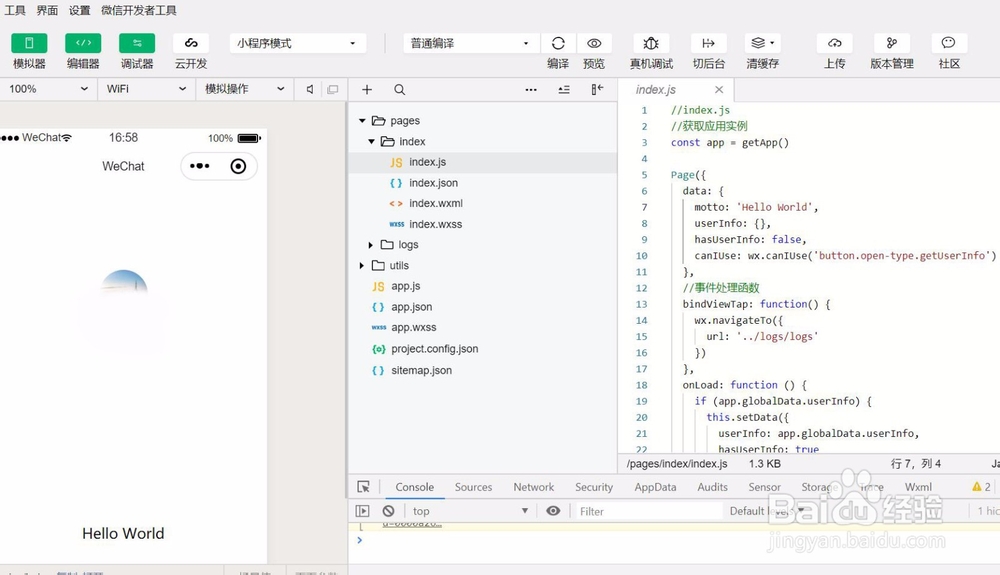
Task: Hide the file tree sidebar icon
Action: coord(597,90)
